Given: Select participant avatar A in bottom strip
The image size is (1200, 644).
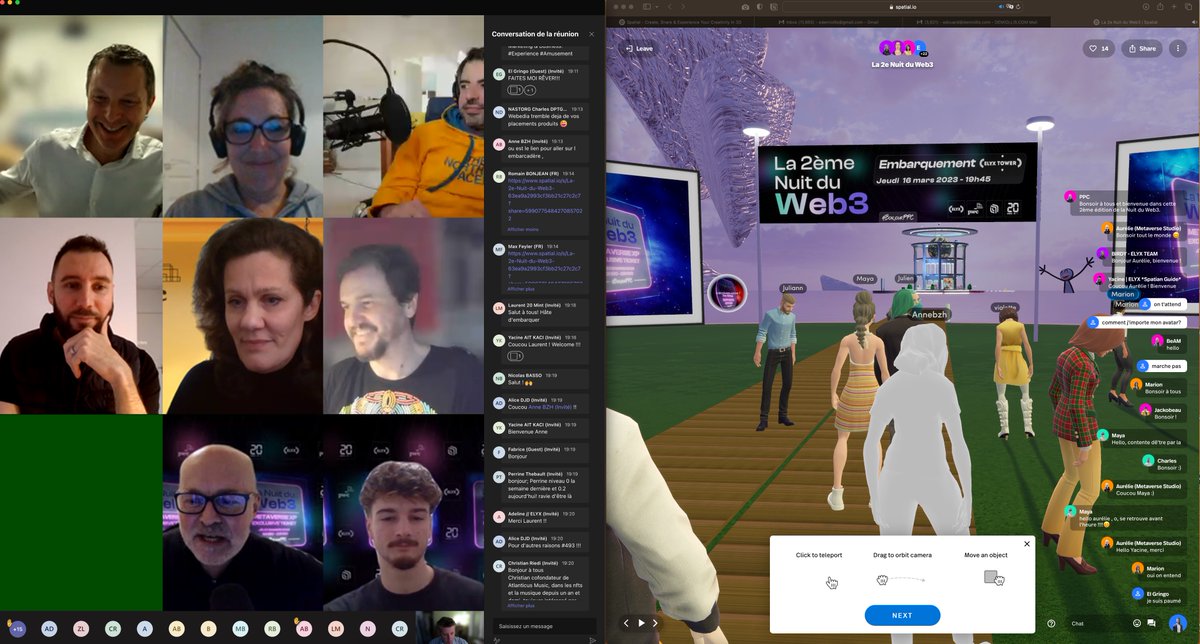Looking at the screenshot, I should pyautogui.click(x=145, y=629).
